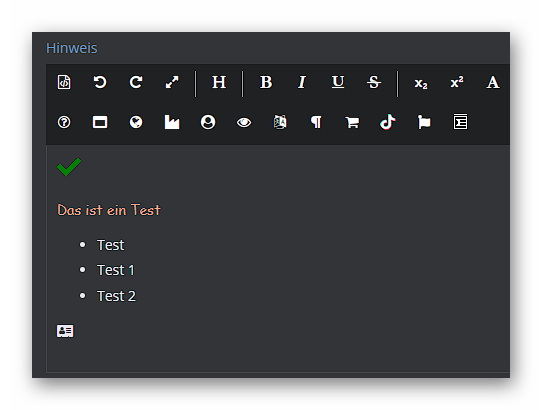Undo the last edit

100,82
